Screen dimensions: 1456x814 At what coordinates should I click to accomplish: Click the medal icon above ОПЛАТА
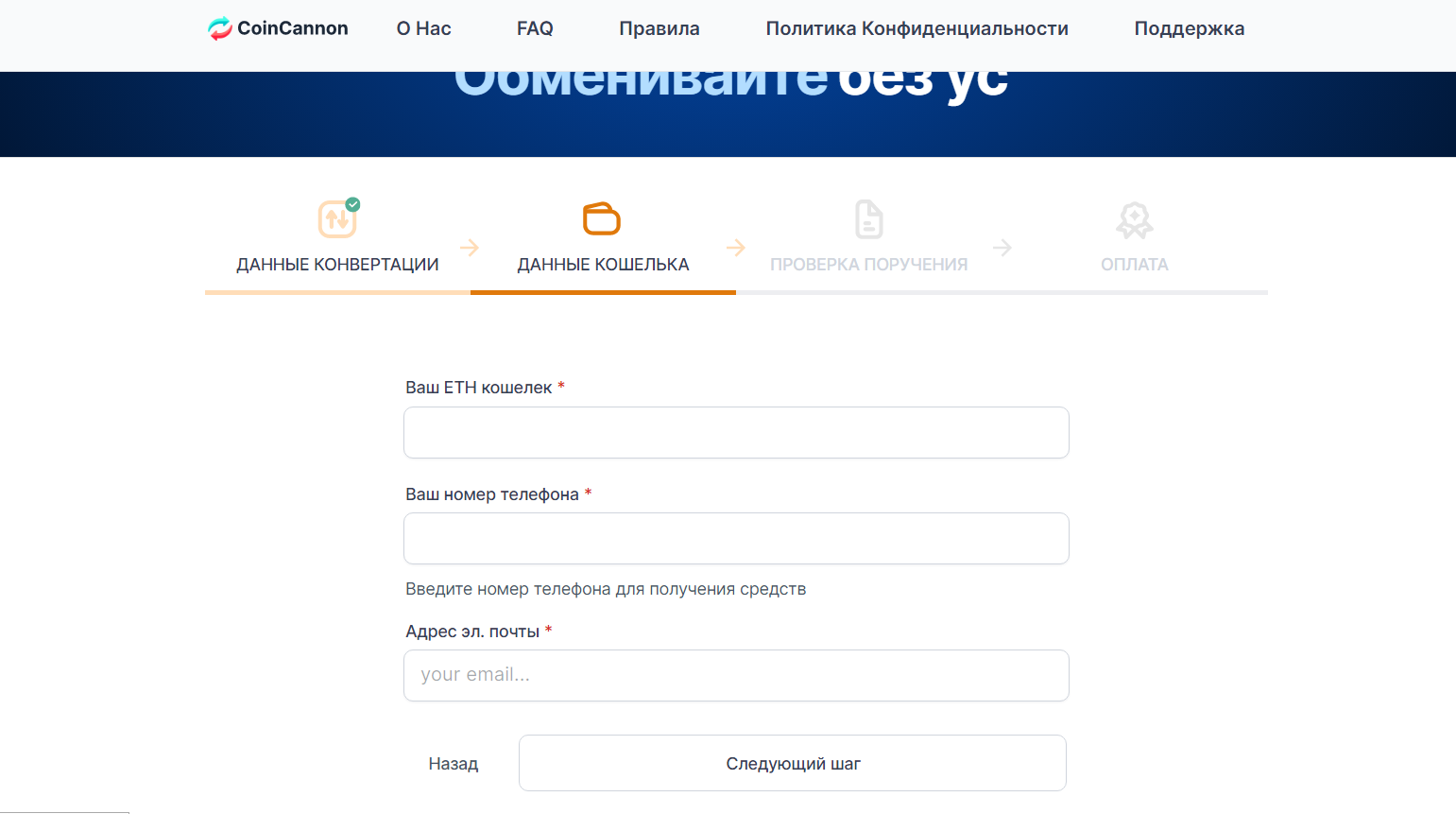(1134, 219)
